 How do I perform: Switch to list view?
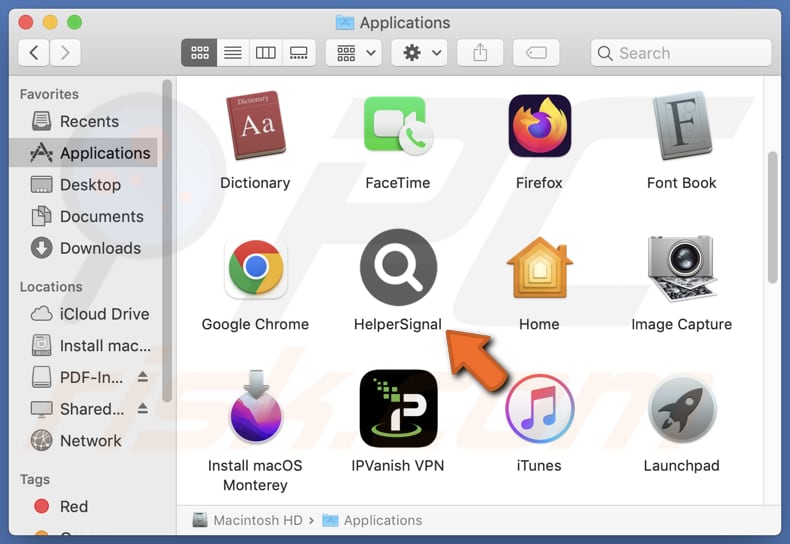pyautogui.click(x=233, y=52)
